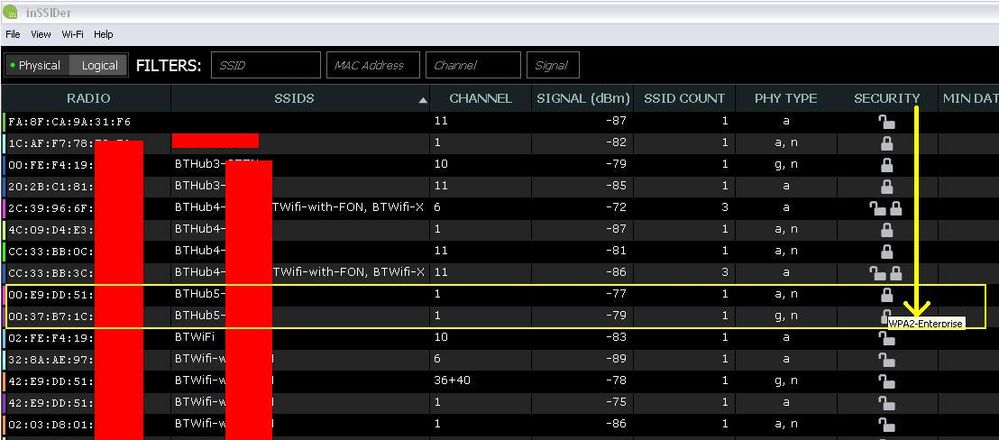Click lock icon in 00:FE:F4:19 row

pos(886,165)
